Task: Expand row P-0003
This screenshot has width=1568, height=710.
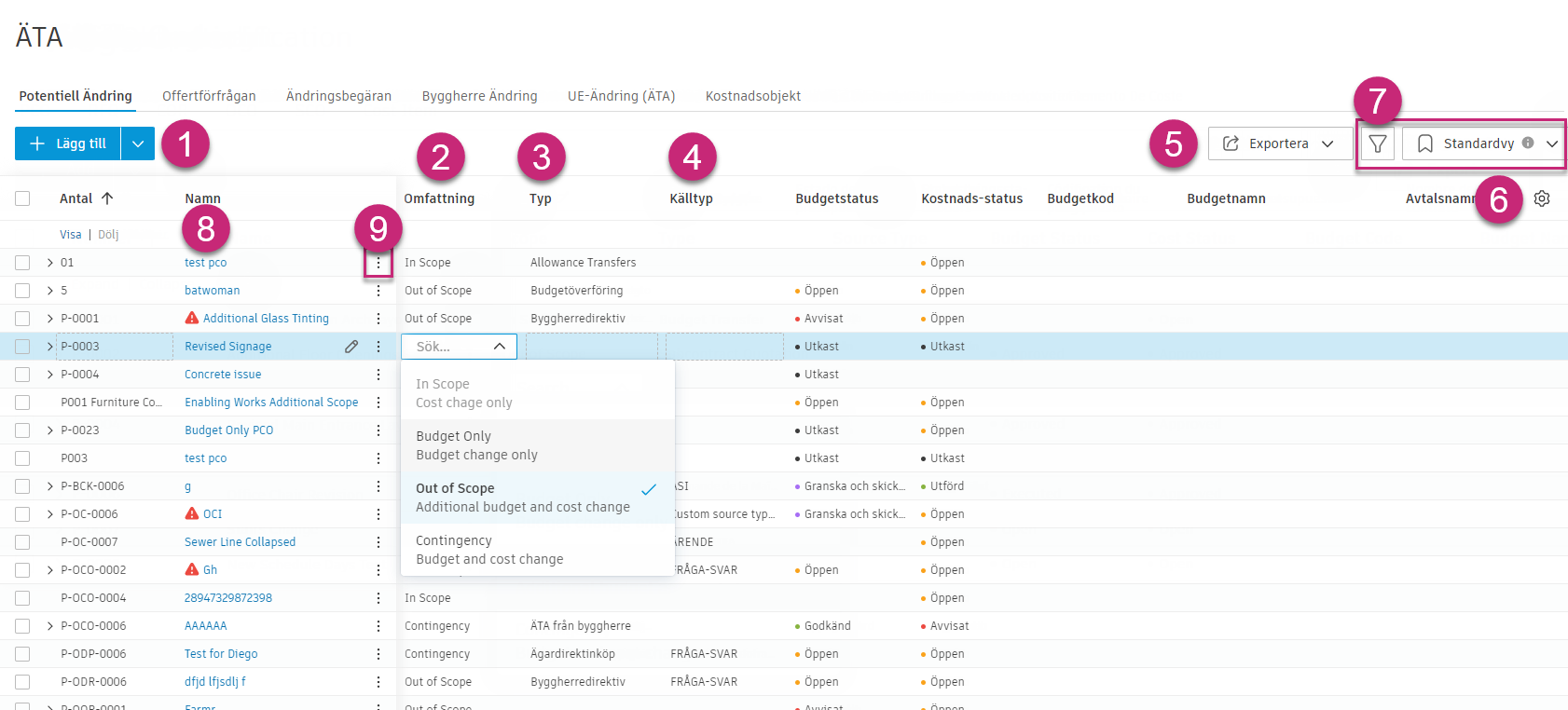Action: click(x=50, y=347)
